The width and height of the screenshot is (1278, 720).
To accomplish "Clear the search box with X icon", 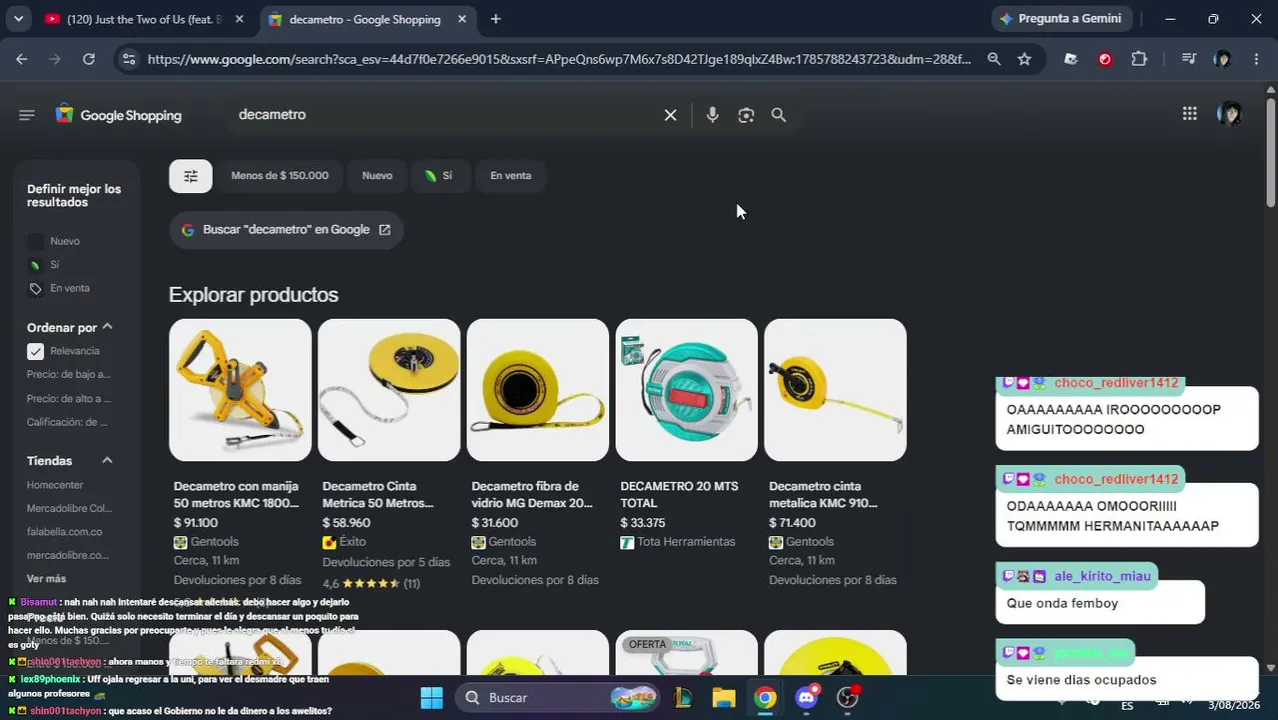I will tap(671, 115).
